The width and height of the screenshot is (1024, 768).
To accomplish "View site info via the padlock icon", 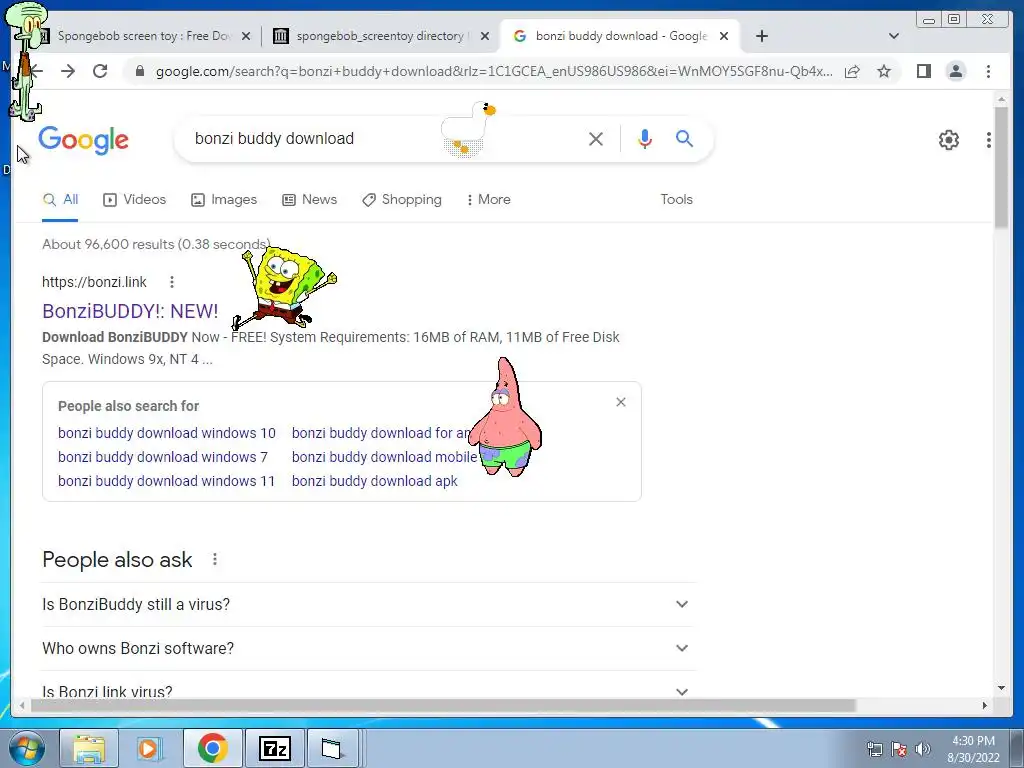I will pyautogui.click(x=140, y=71).
